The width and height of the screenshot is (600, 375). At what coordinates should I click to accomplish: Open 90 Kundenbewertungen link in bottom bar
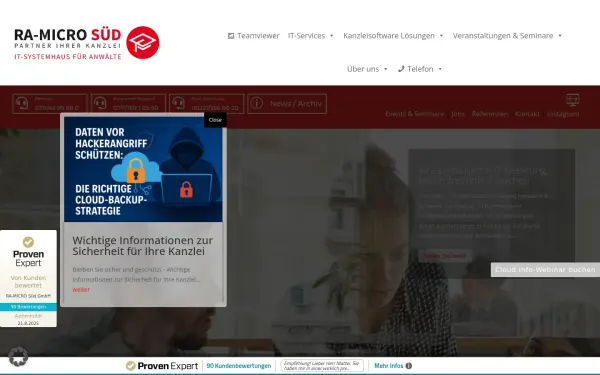[x=239, y=366]
